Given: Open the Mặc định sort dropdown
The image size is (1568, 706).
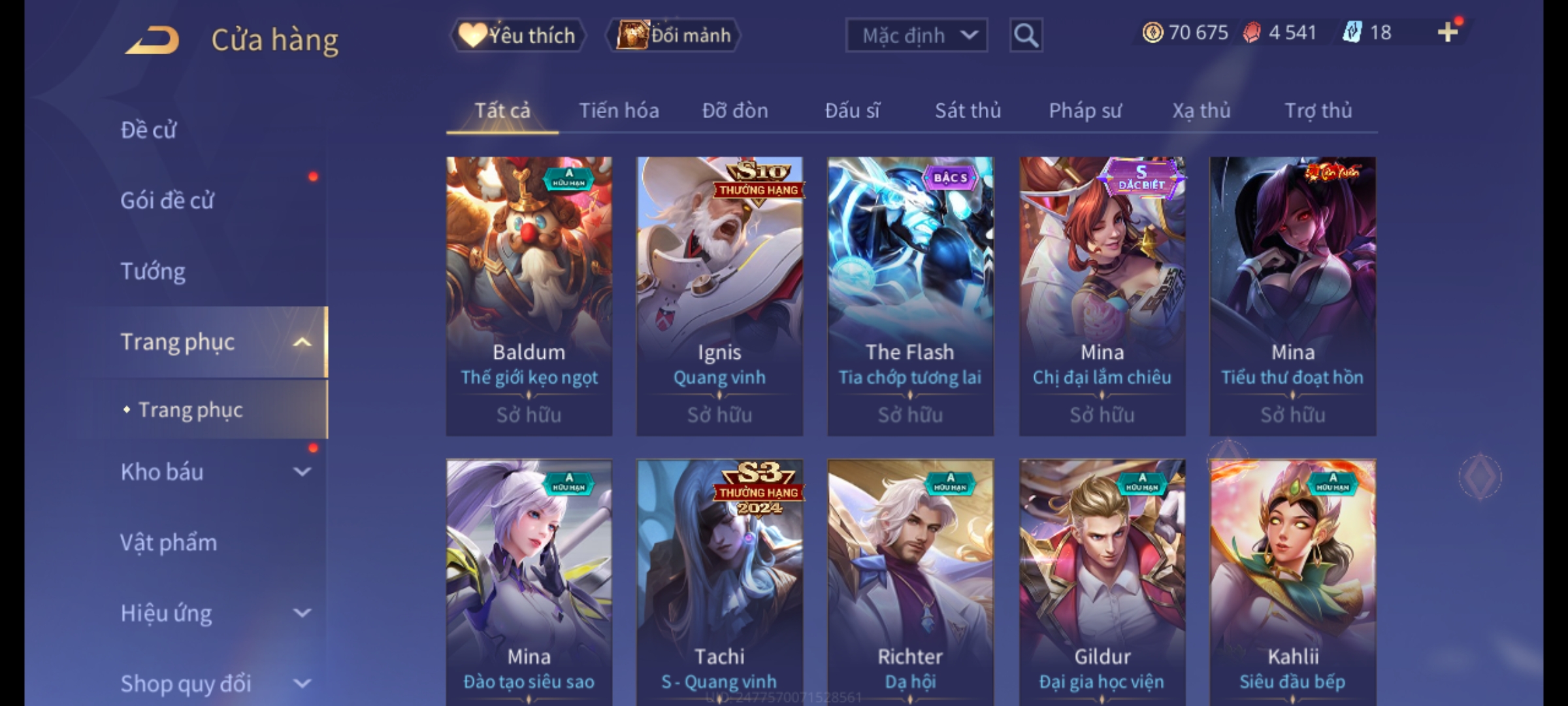Looking at the screenshot, I should tap(916, 35).
